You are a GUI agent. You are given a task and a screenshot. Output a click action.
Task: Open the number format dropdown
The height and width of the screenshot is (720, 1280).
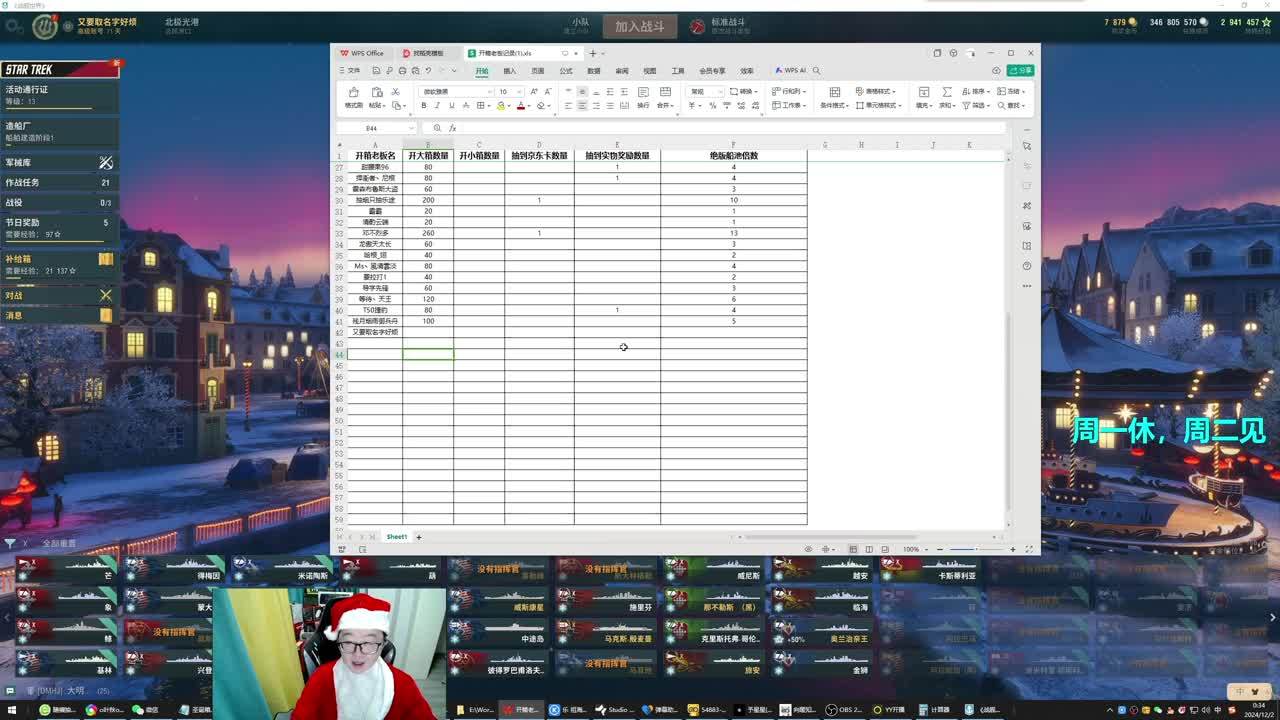(x=705, y=92)
